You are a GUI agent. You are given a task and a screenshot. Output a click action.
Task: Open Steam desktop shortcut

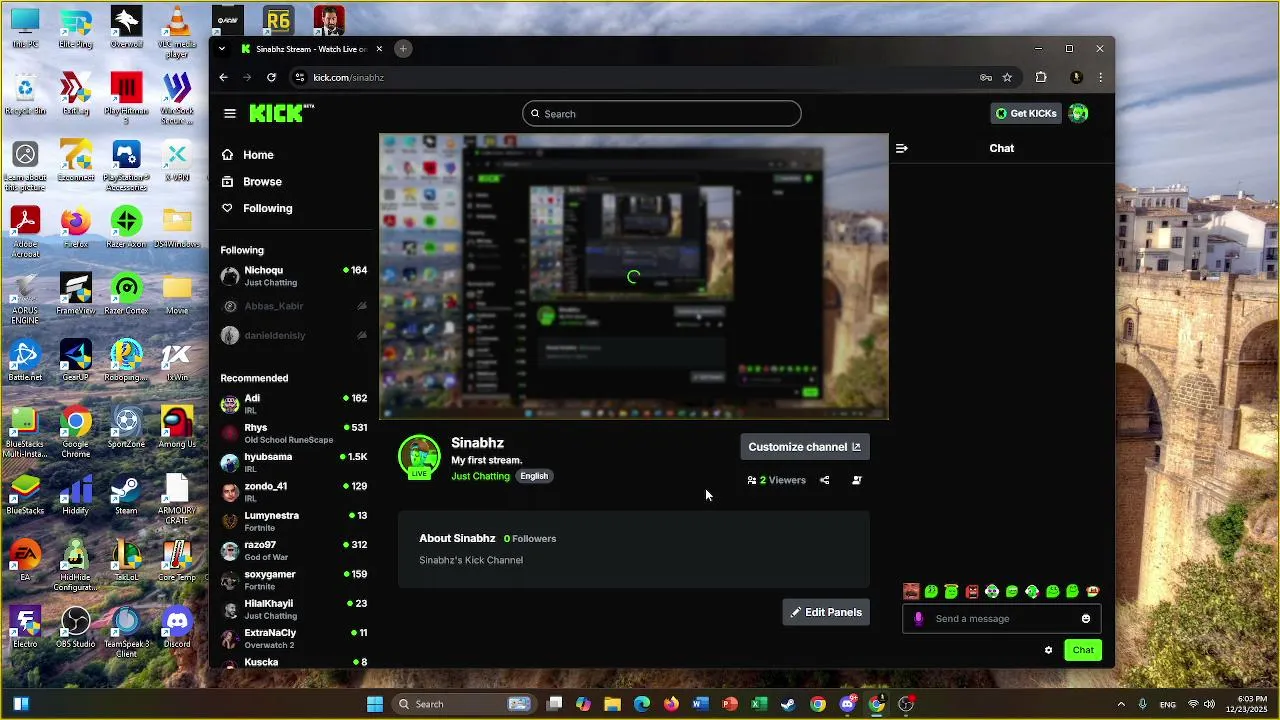click(x=126, y=495)
